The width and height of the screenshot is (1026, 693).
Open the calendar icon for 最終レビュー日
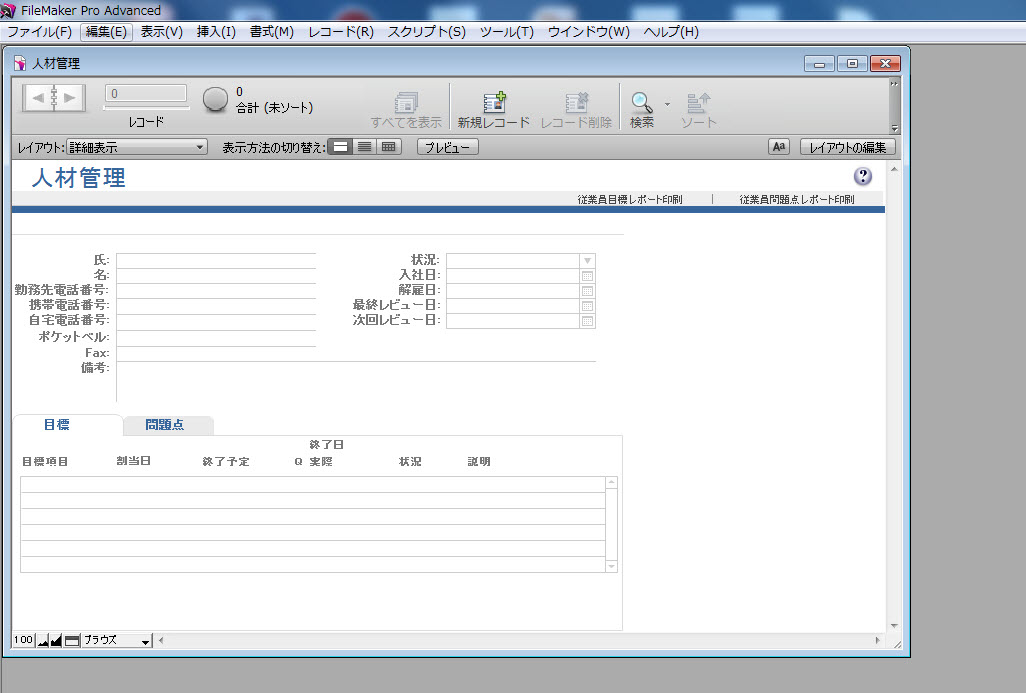point(587,306)
